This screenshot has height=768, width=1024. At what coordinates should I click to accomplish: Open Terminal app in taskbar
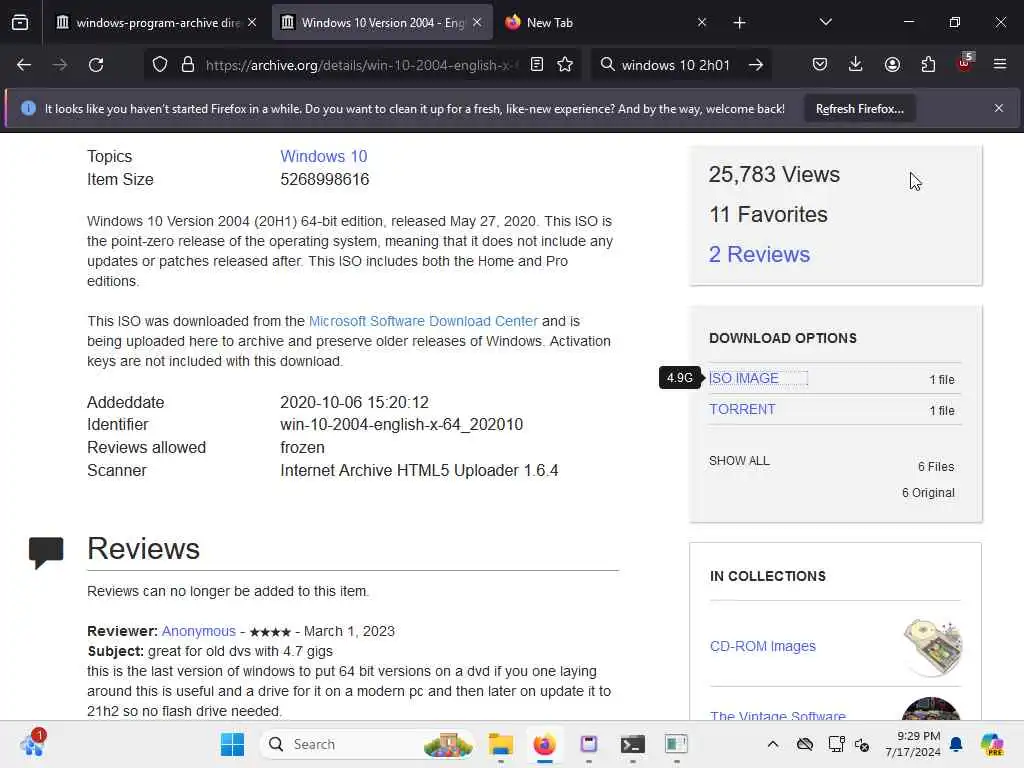pyautogui.click(x=632, y=744)
